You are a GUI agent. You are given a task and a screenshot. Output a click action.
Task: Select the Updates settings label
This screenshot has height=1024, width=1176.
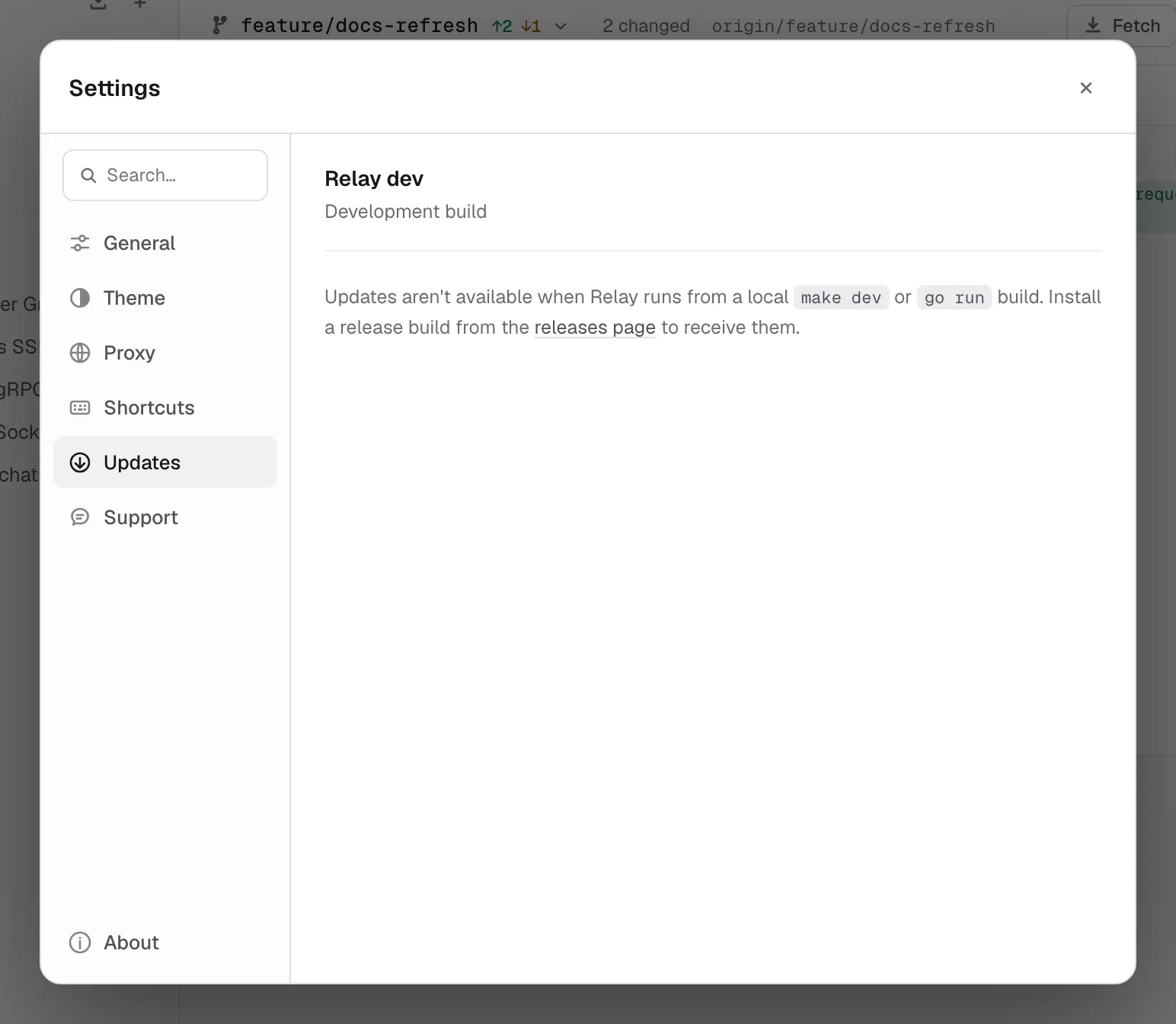[142, 462]
